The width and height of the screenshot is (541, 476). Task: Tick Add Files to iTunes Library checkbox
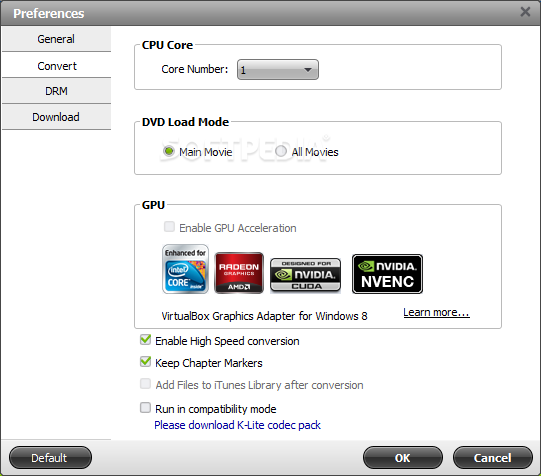145,384
